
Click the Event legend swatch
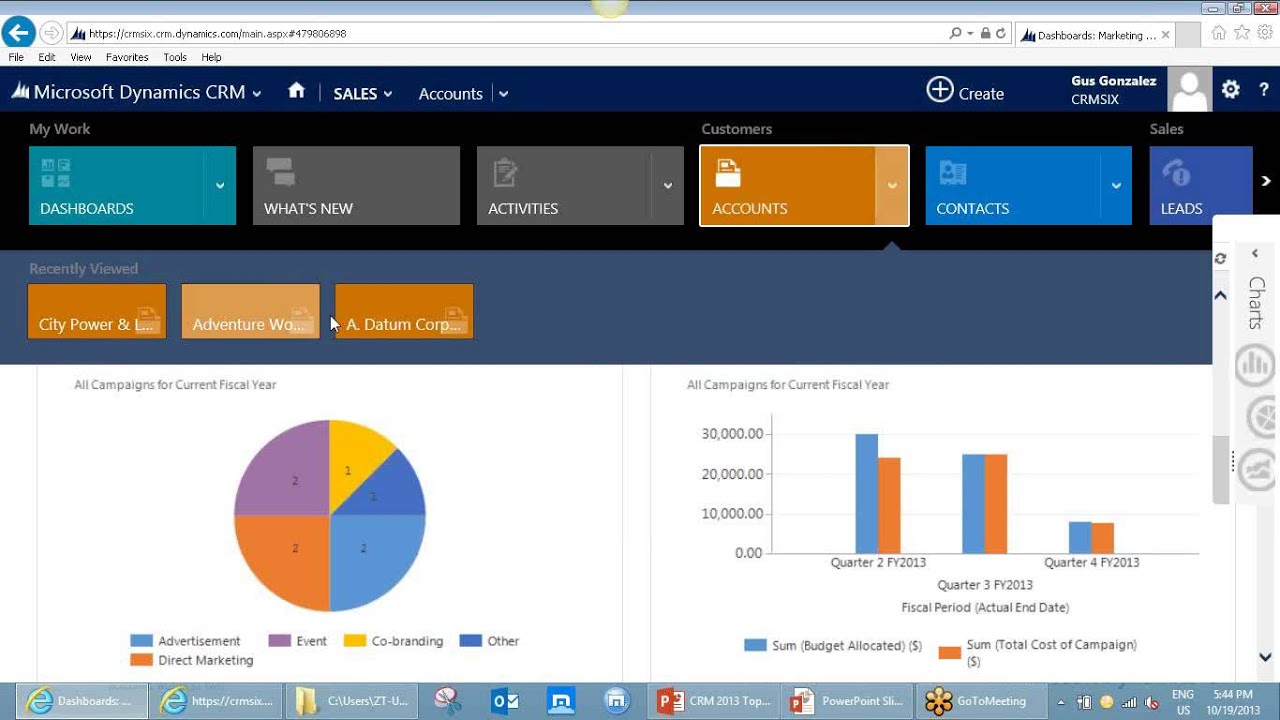tap(279, 641)
